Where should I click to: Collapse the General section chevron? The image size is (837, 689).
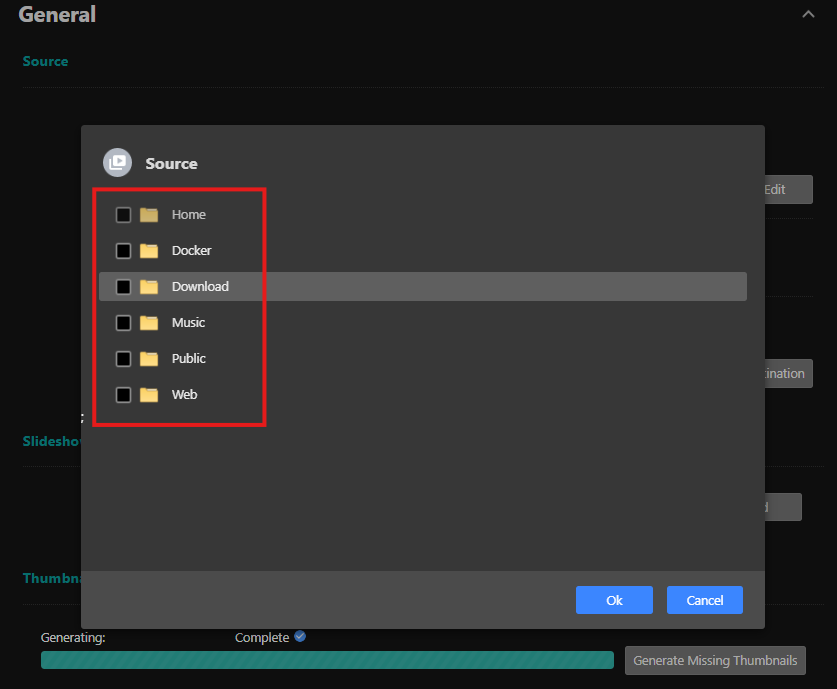point(808,15)
